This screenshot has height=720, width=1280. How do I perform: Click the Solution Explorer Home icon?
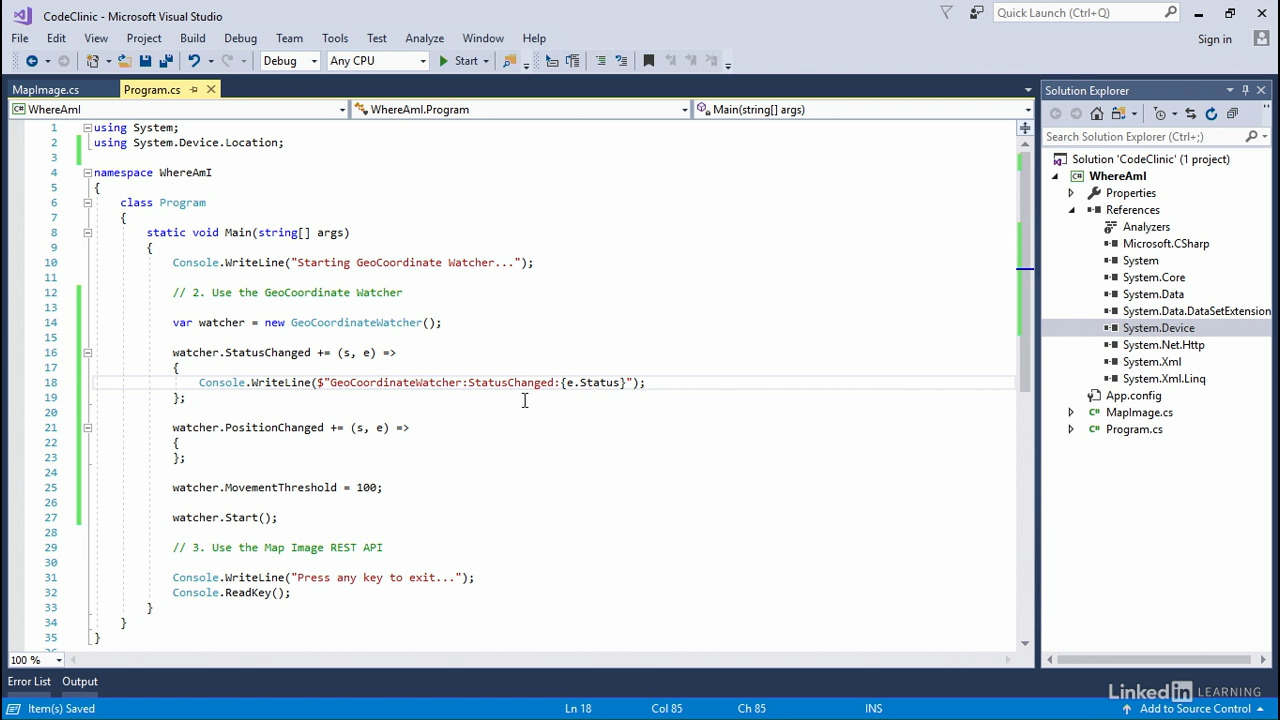[x=1097, y=114]
